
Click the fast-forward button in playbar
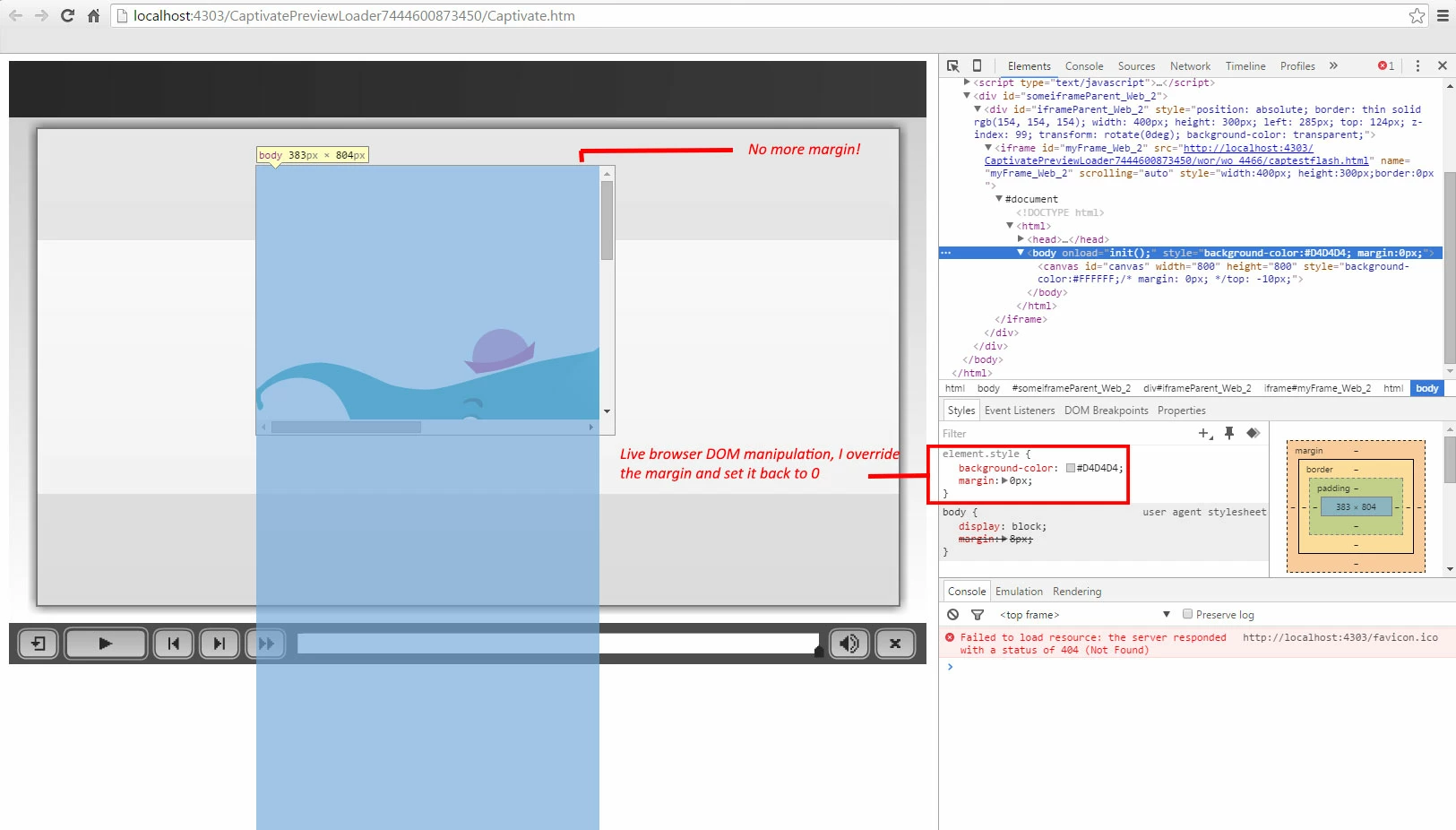(x=266, y=644)
